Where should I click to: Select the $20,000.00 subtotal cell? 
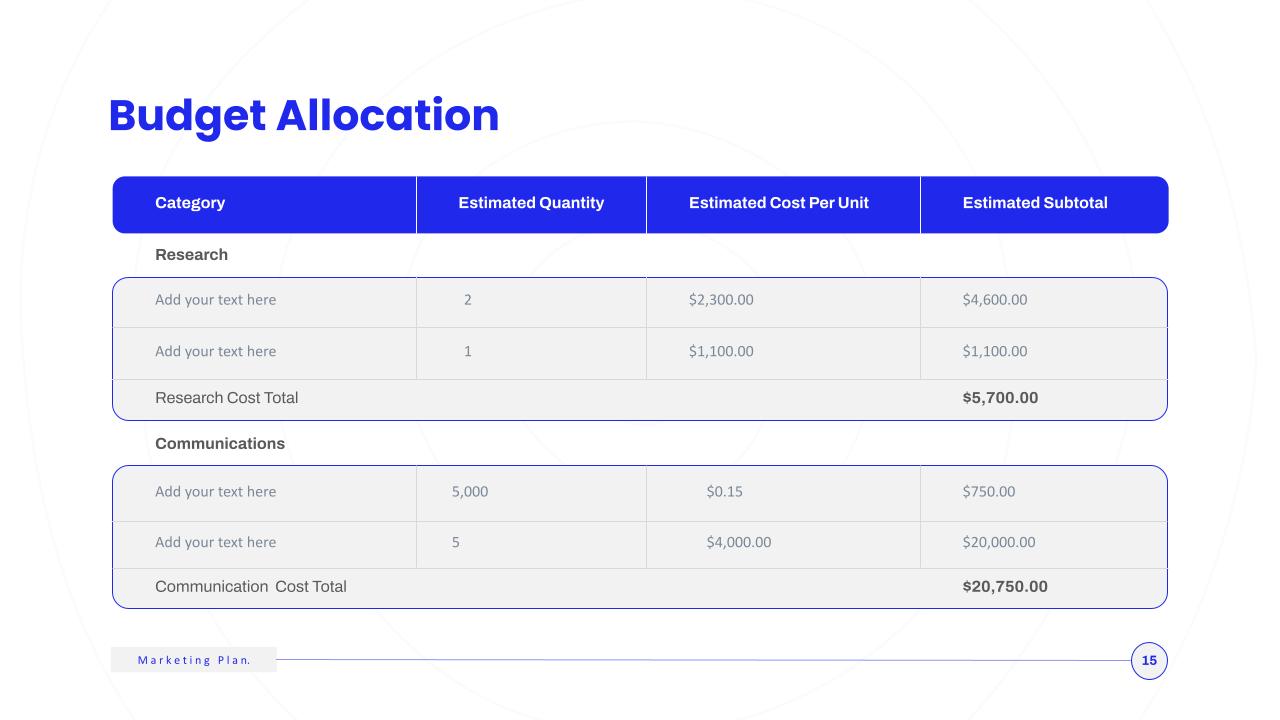(x=1044, y=545)
